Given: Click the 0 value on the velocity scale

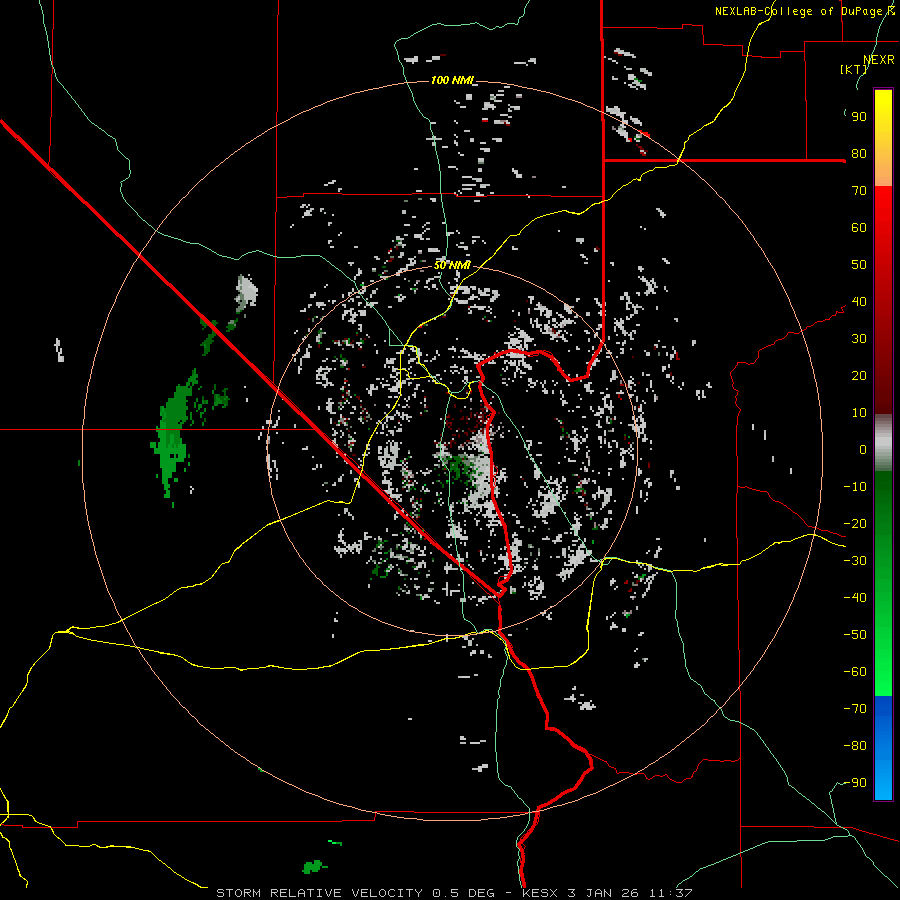Looking at the screenshot, I should coord(863,450).
